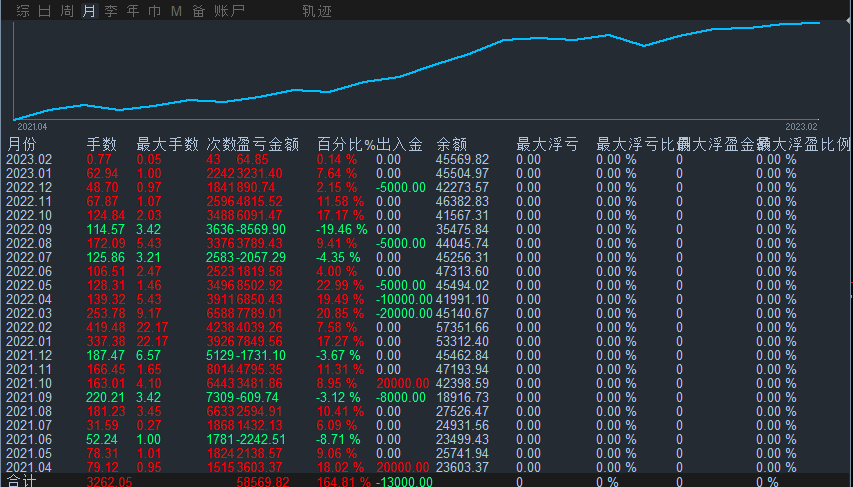Click net deposit -13000.00 in 合计 row
The height and width of the screenshot is (487, 853).
(x=404, y=482)
